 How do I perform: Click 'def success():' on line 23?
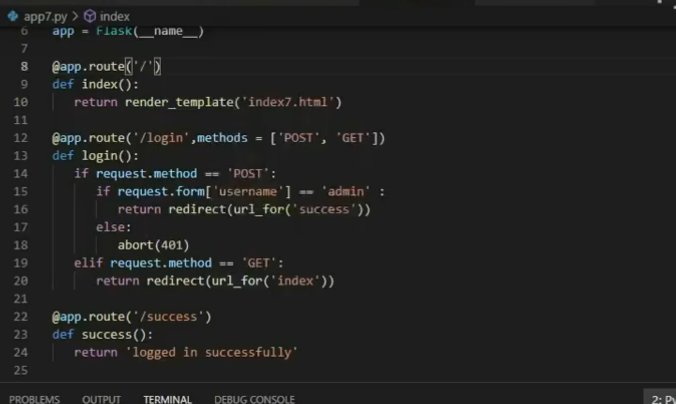click(103, 335)
